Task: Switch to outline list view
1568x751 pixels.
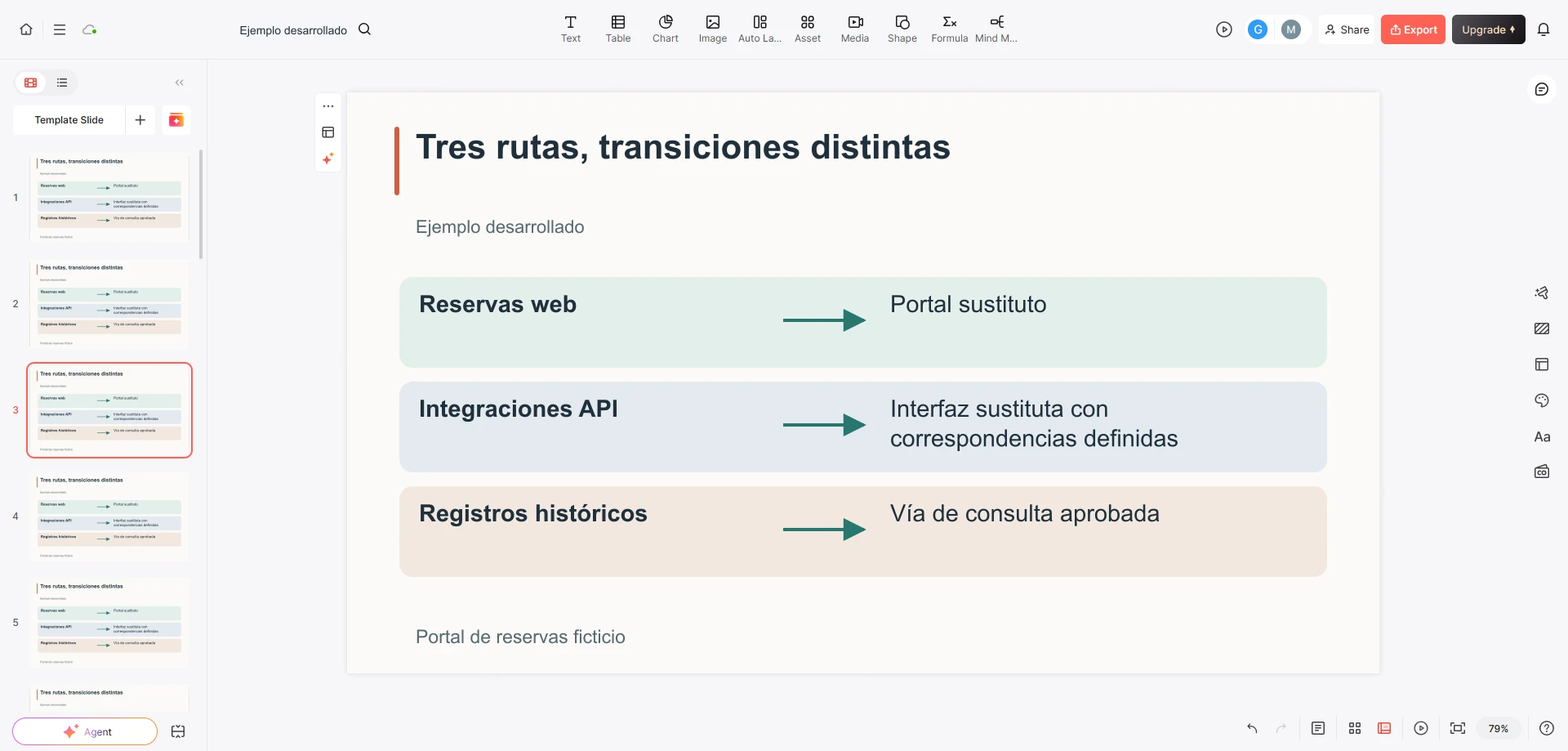Action: coord(62,83)
